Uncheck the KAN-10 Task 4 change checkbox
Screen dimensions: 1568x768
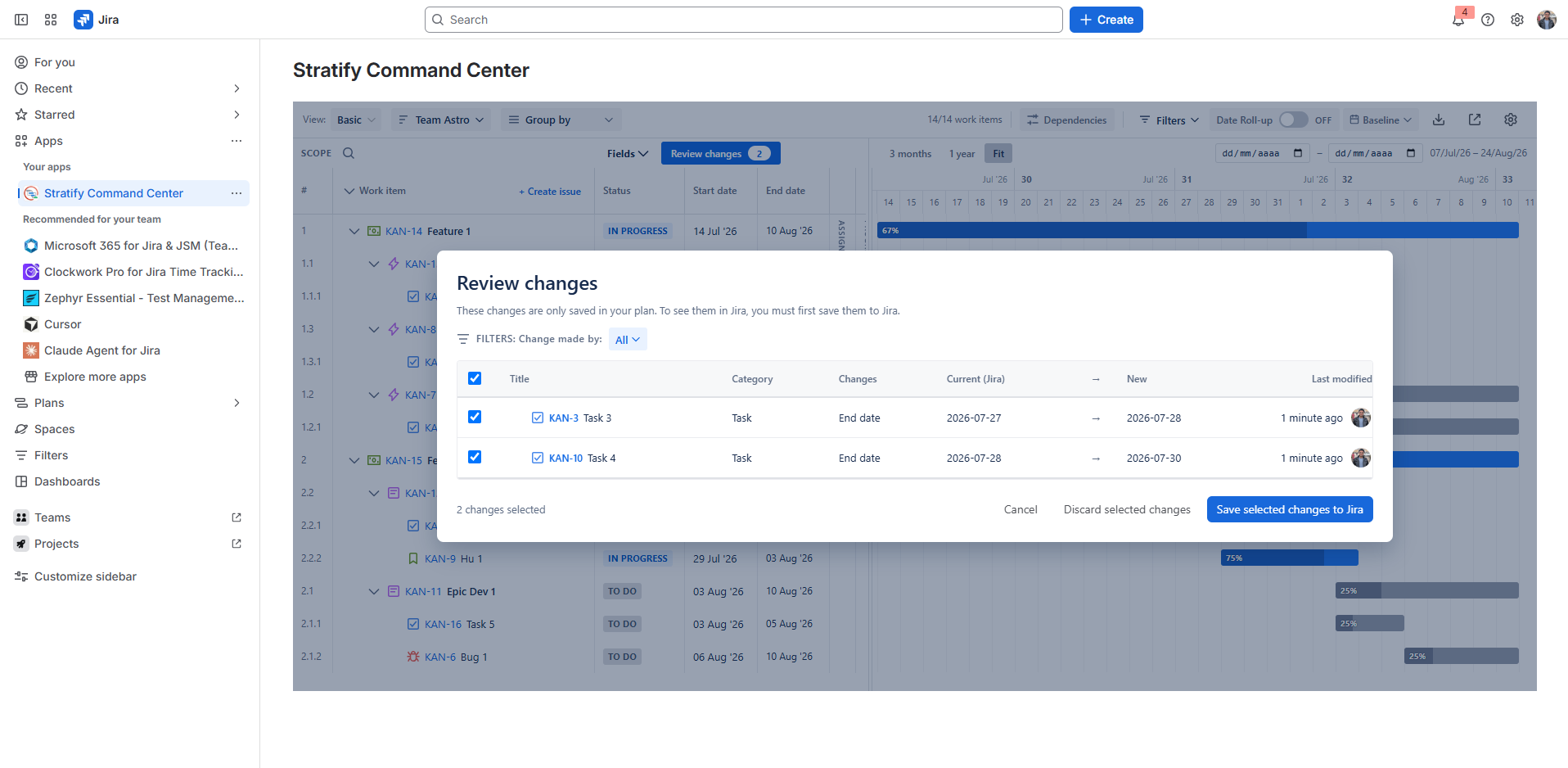pyautogui.click(x=475, y=457)
